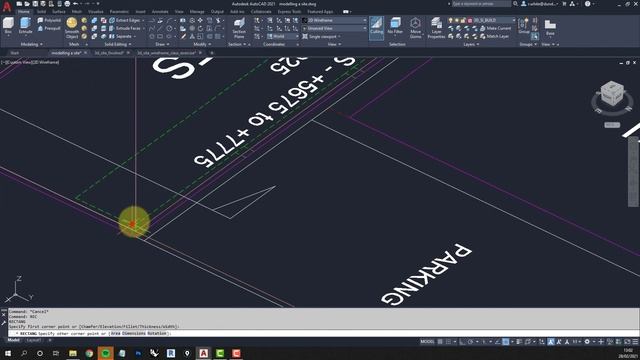Open Chrome from the taskbar
Image resolution: width=640 pixels, height=360 pixels.
pos(89,353)
